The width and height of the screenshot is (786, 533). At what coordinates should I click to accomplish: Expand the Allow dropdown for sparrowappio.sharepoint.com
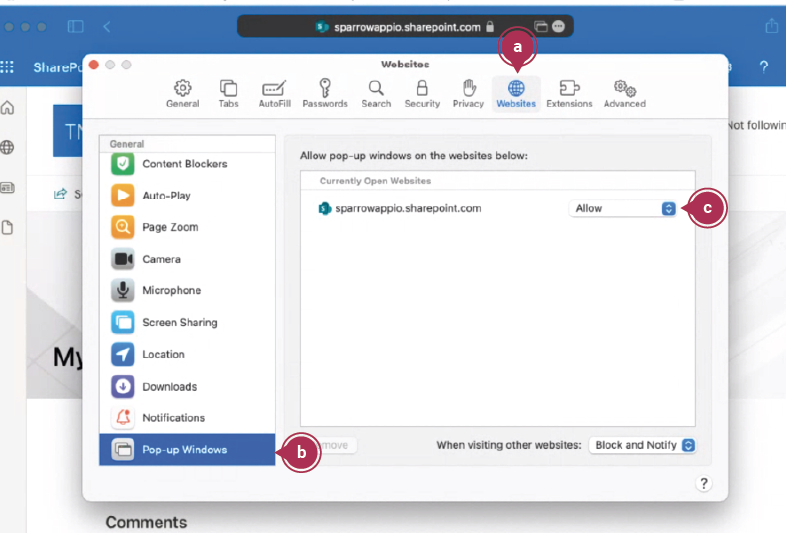(623, 208)
